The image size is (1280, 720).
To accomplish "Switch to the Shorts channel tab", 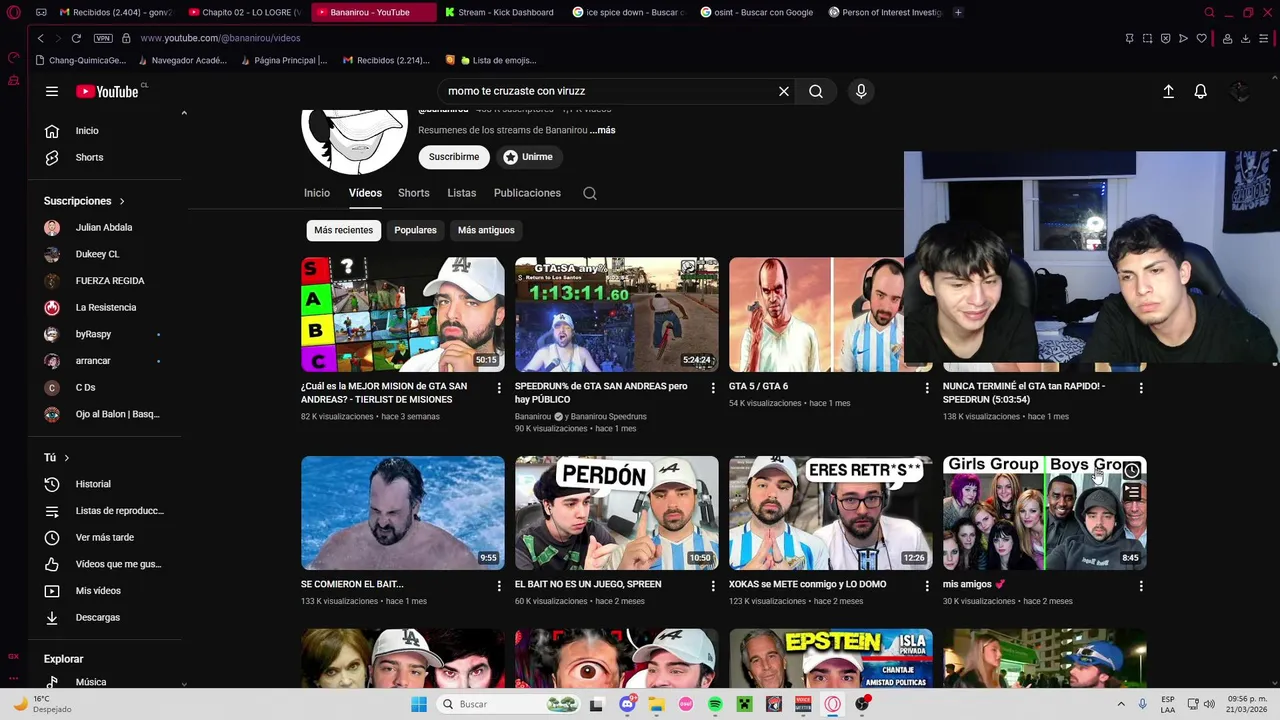I will pos(413,193).
